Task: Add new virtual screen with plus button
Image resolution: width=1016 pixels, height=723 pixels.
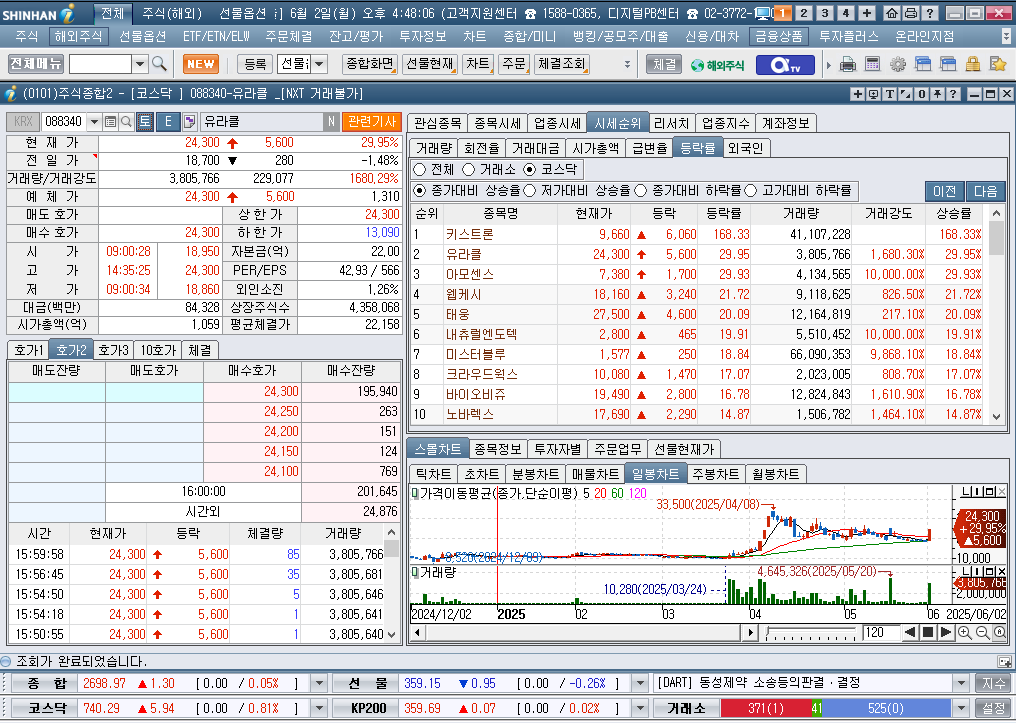Action: pos(867,13)
